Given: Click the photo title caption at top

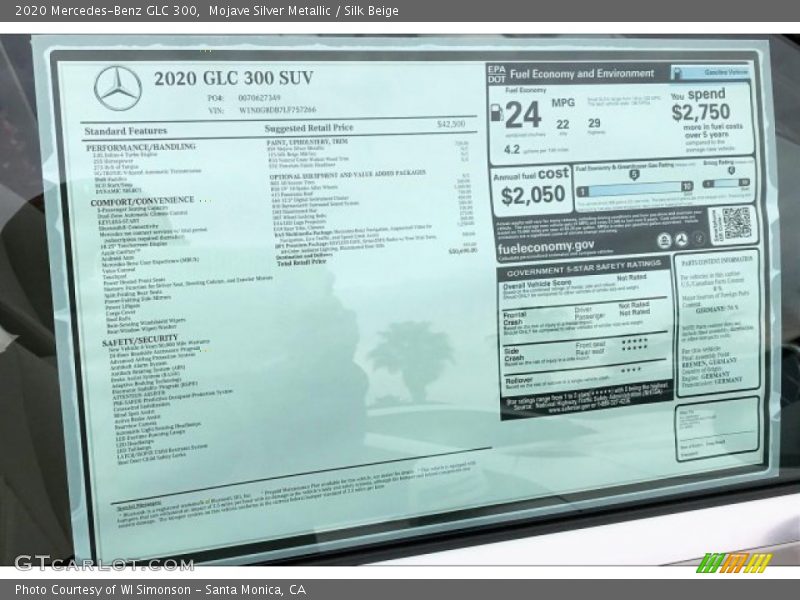Looking at the screenshot, I should coord(207,11).
